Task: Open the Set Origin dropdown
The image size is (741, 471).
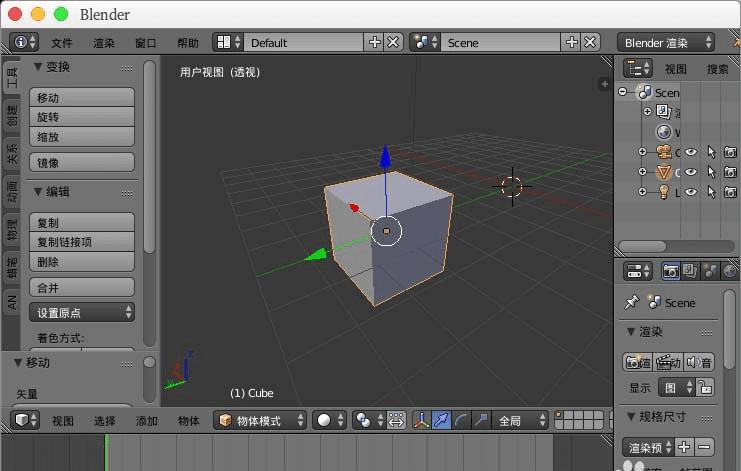Action: tap(82, 312)
